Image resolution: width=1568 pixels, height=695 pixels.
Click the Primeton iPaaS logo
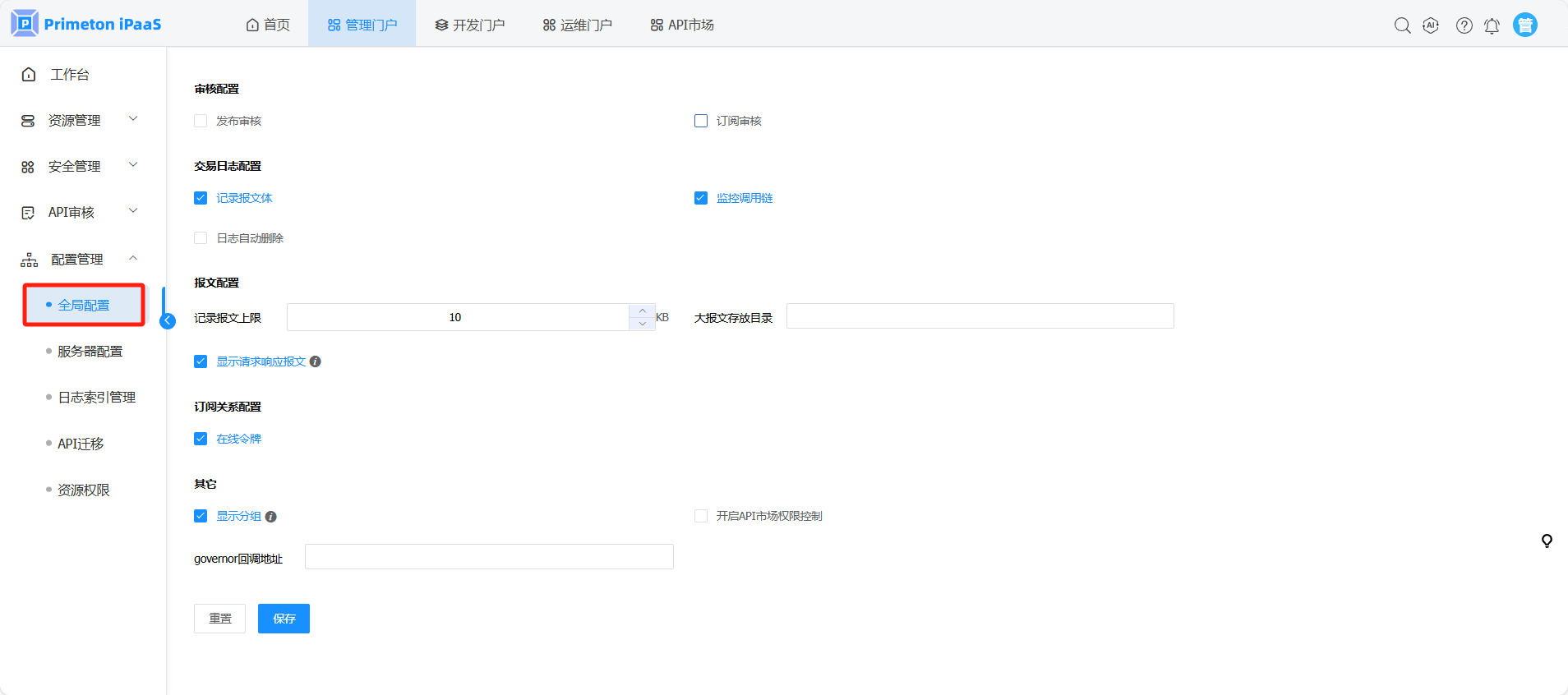tap(86, 24)
